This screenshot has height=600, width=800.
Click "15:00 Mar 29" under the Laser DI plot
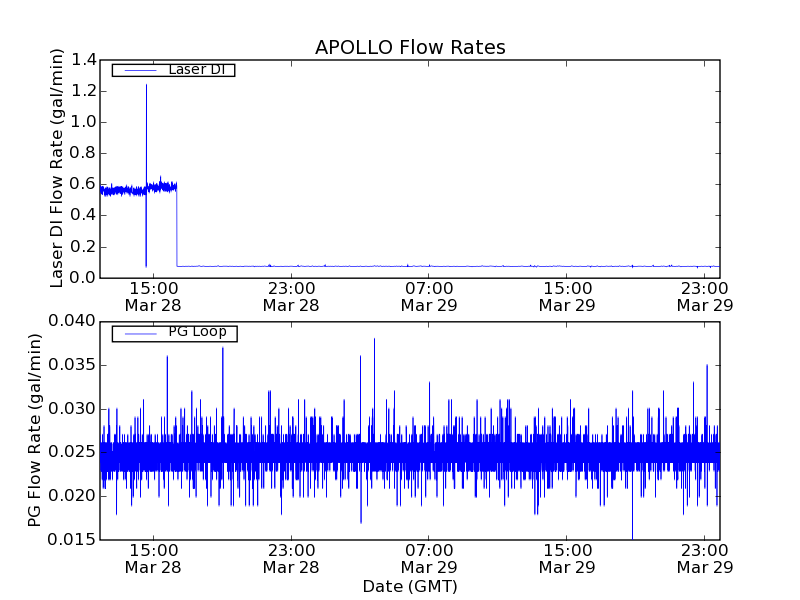(567, 297)
